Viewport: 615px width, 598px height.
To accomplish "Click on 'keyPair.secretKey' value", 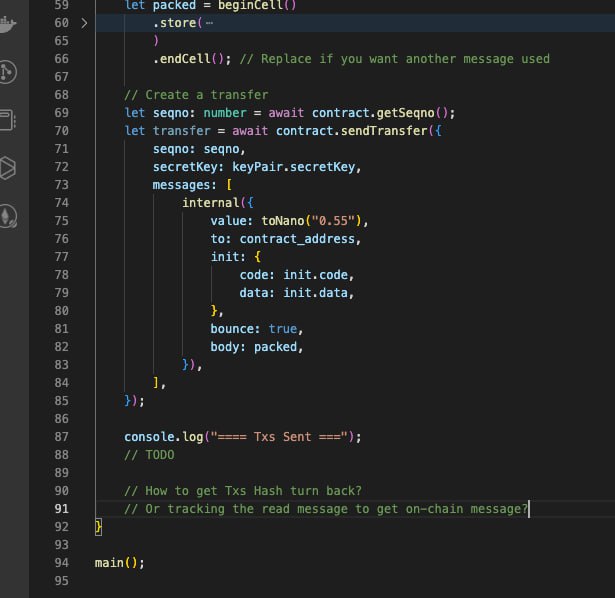I will pyautogui.click(x=293, y=167).
